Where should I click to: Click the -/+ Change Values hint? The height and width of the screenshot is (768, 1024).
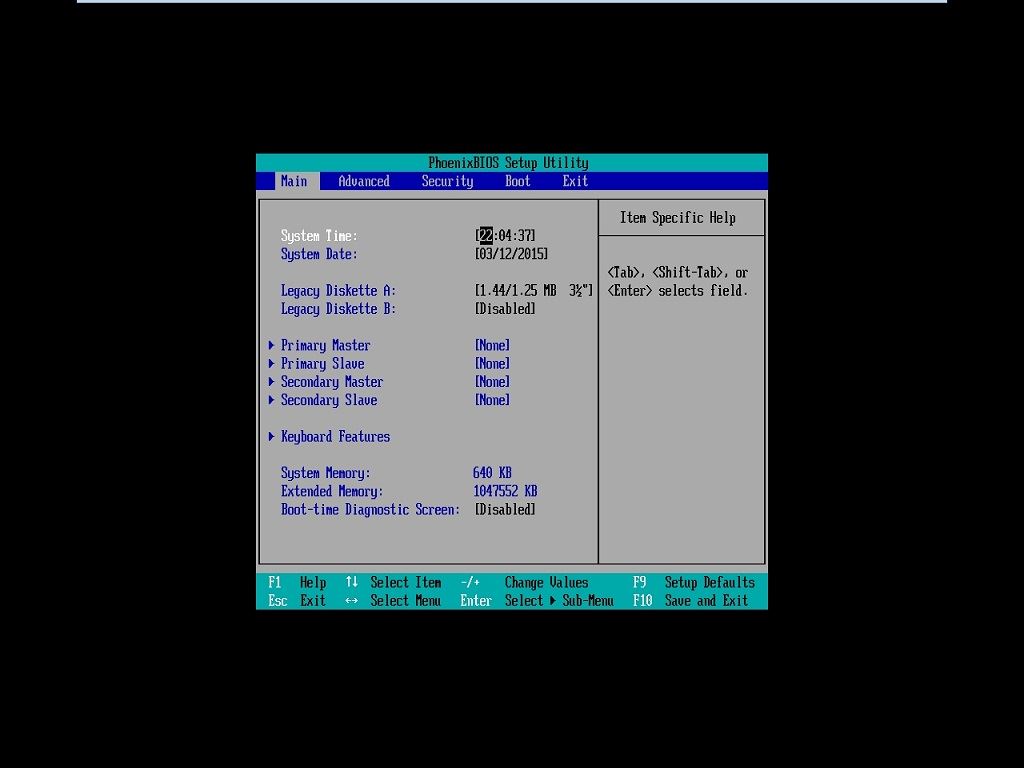click(x=524, y=583)
